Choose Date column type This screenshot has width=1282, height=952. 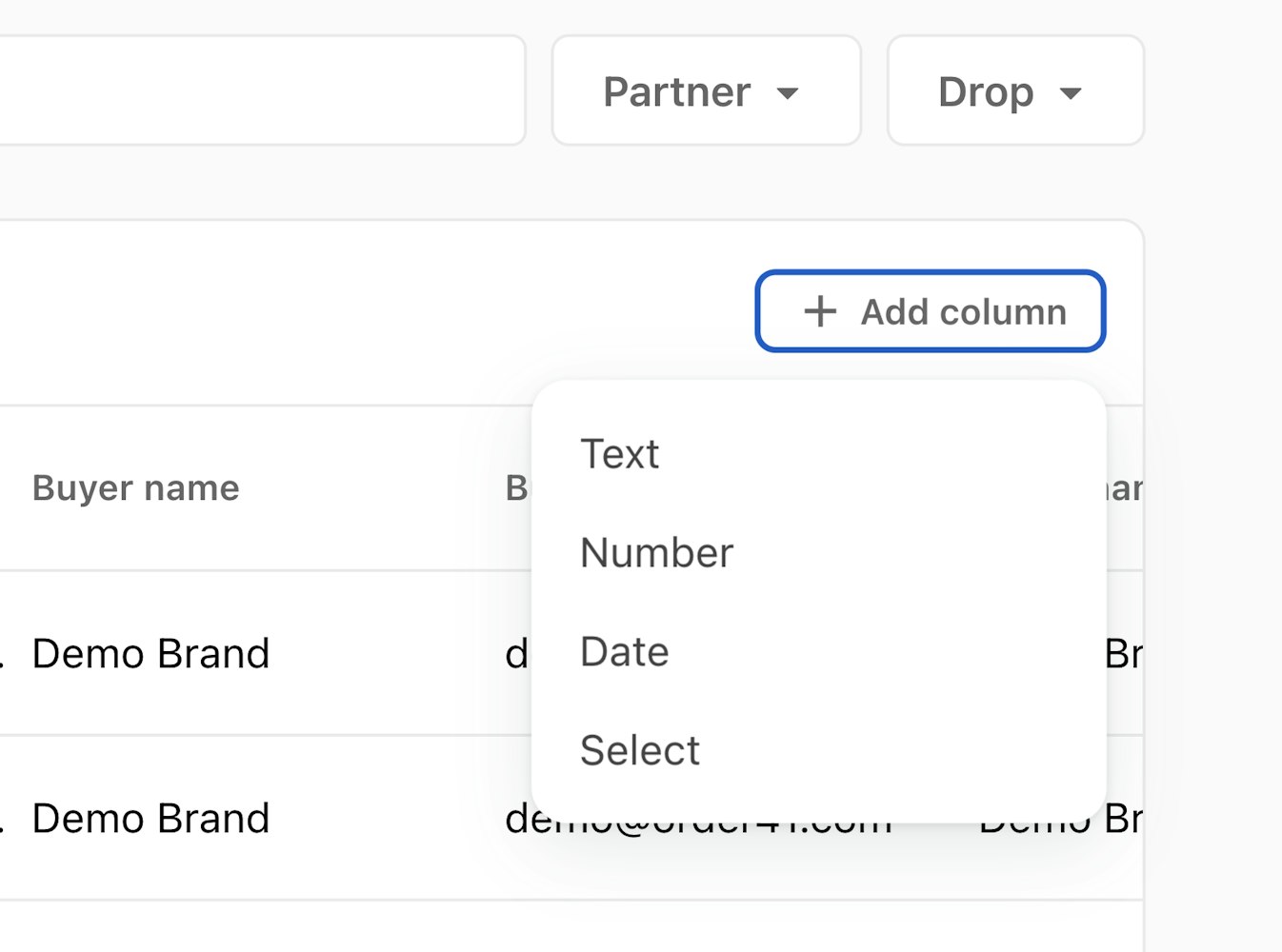[x=819, y=652]
